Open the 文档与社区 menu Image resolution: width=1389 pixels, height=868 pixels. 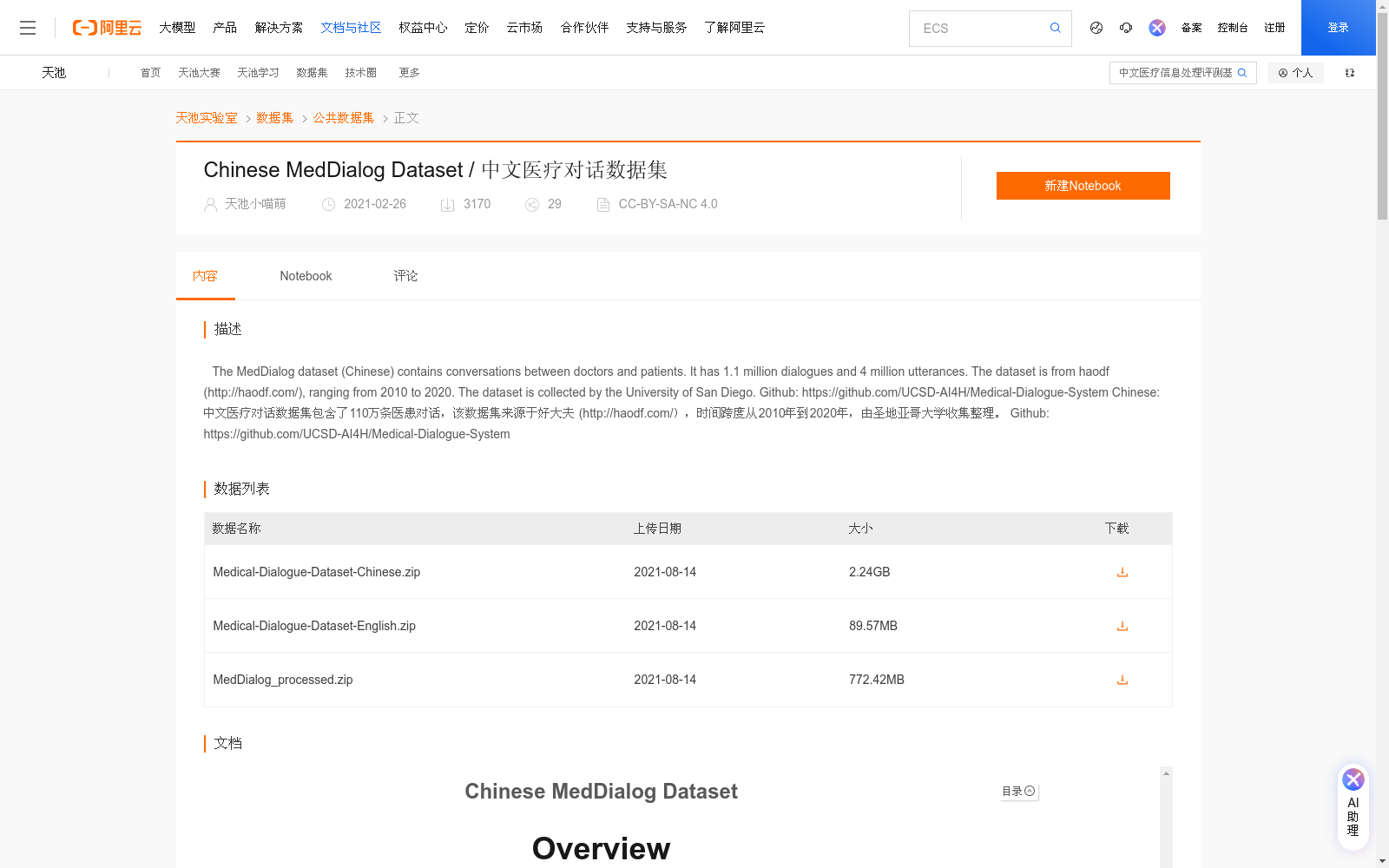click(351, 28)
